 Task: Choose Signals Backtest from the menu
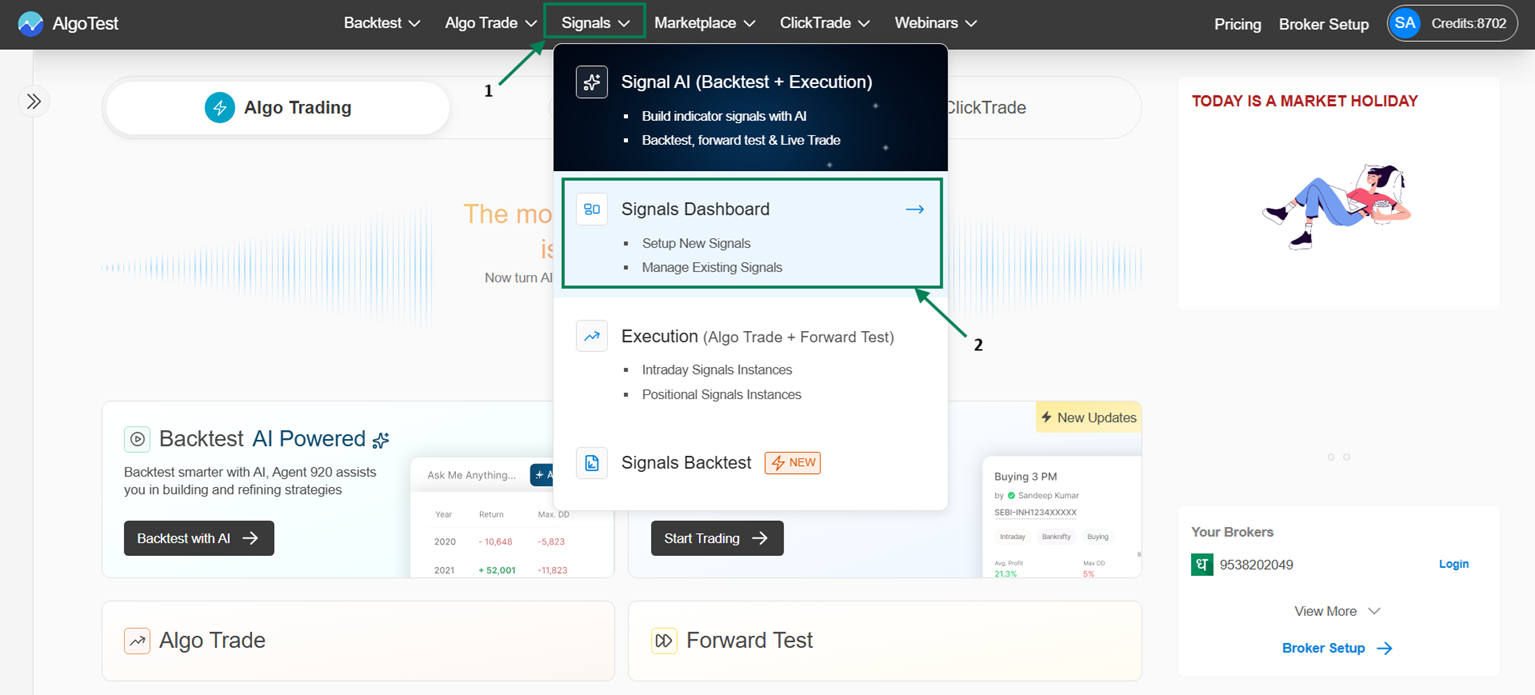[686, 463]
